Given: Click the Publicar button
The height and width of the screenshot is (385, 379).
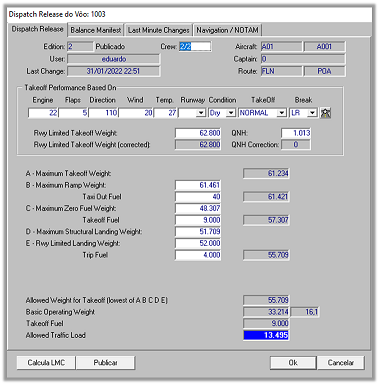Looking at the screenshot, I should tap(105, 363).
